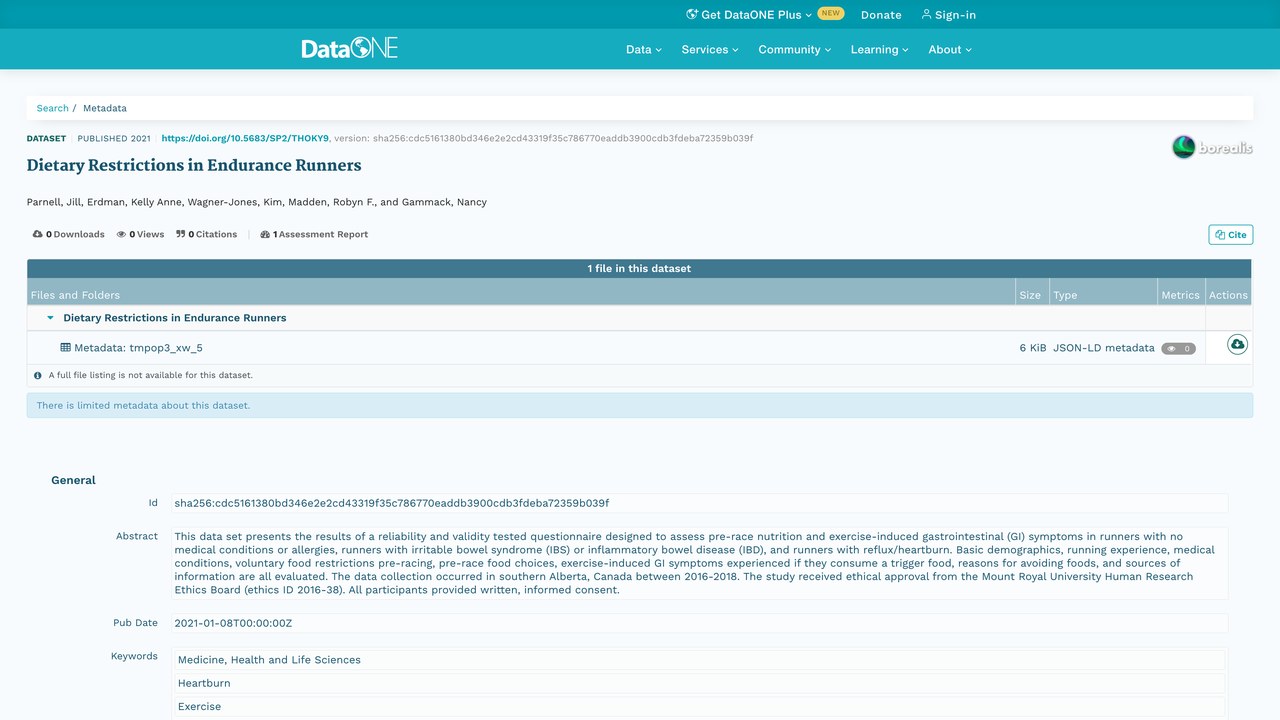The width and height of the screenshot is (1280, 720).
Task: Open the Community dropdown menu
Action: coord(795,49)
